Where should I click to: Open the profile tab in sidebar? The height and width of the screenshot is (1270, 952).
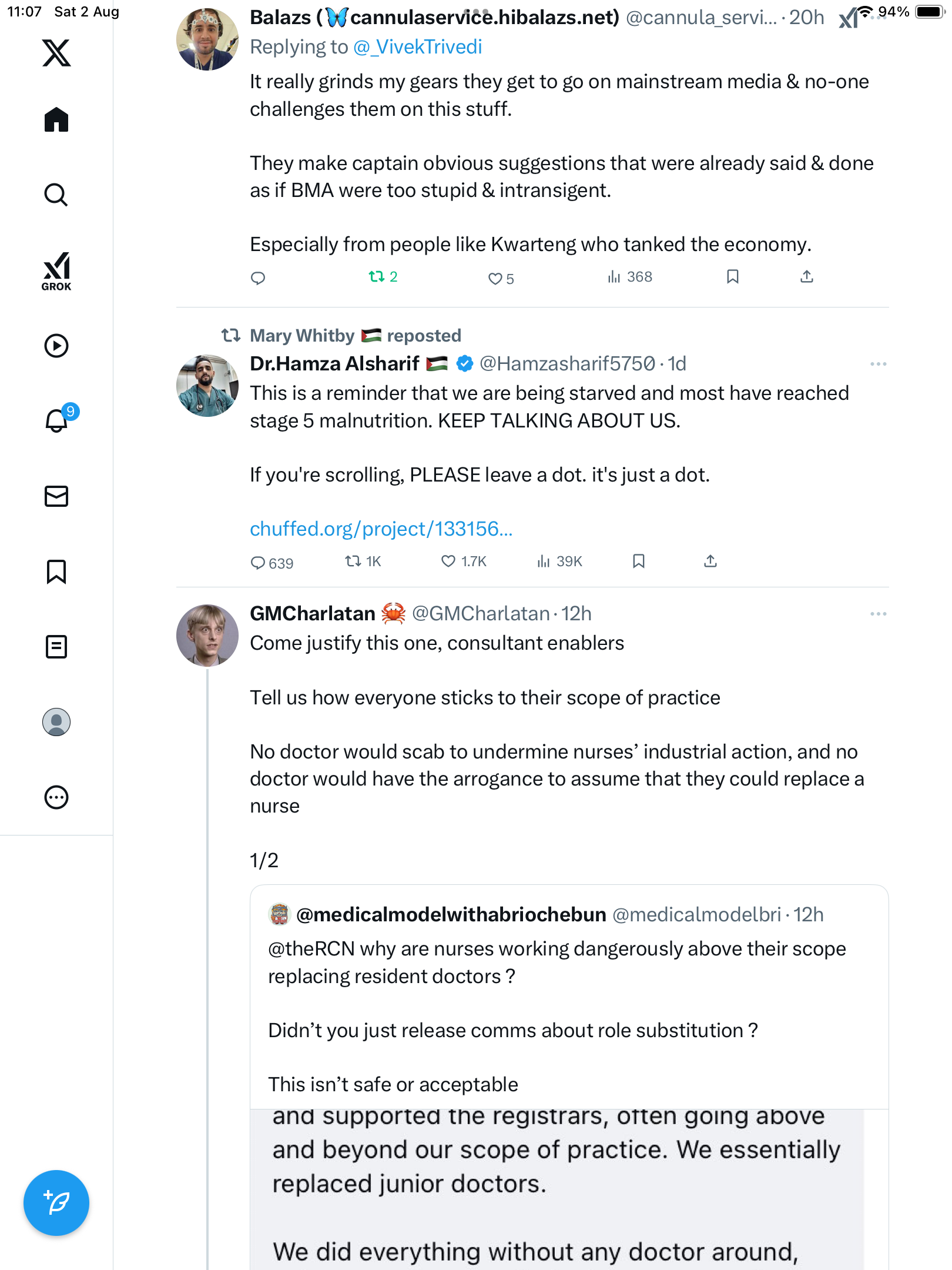pos(56,722)
